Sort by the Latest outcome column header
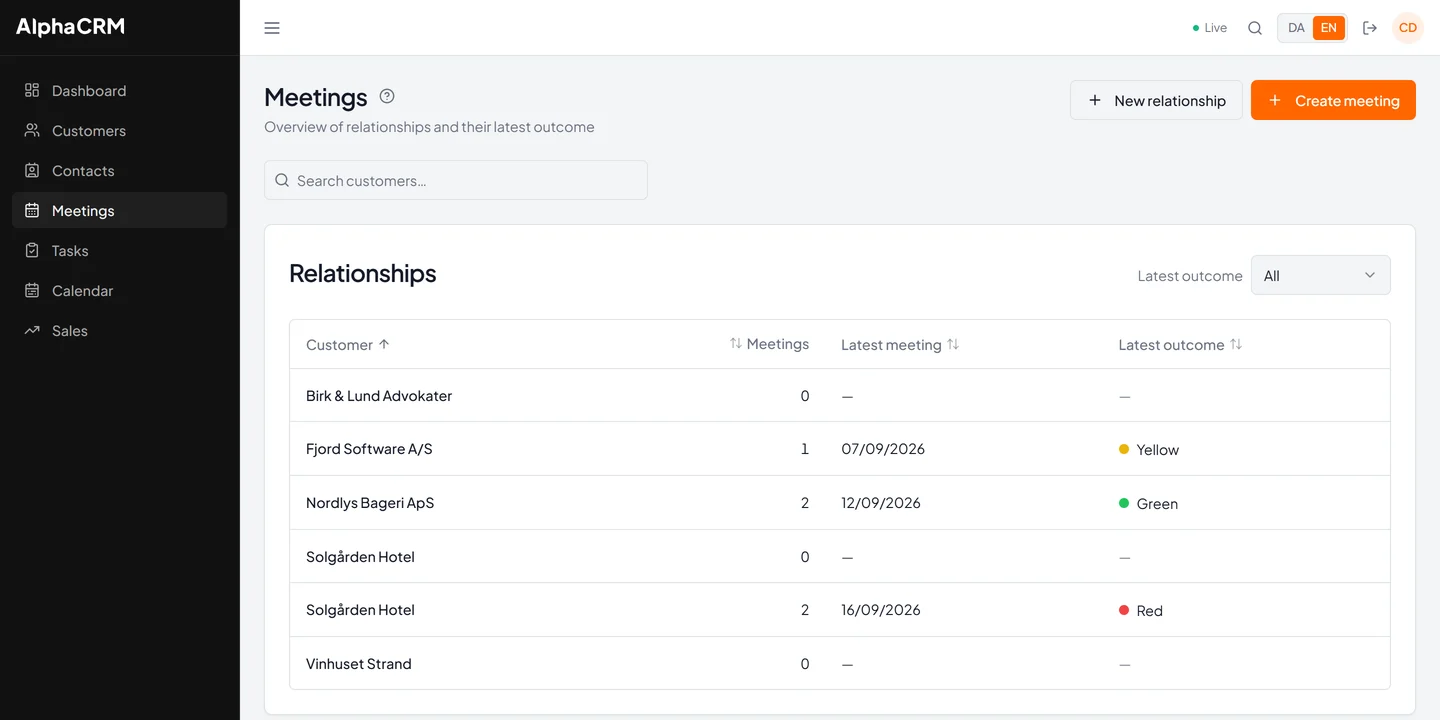 1180,345
